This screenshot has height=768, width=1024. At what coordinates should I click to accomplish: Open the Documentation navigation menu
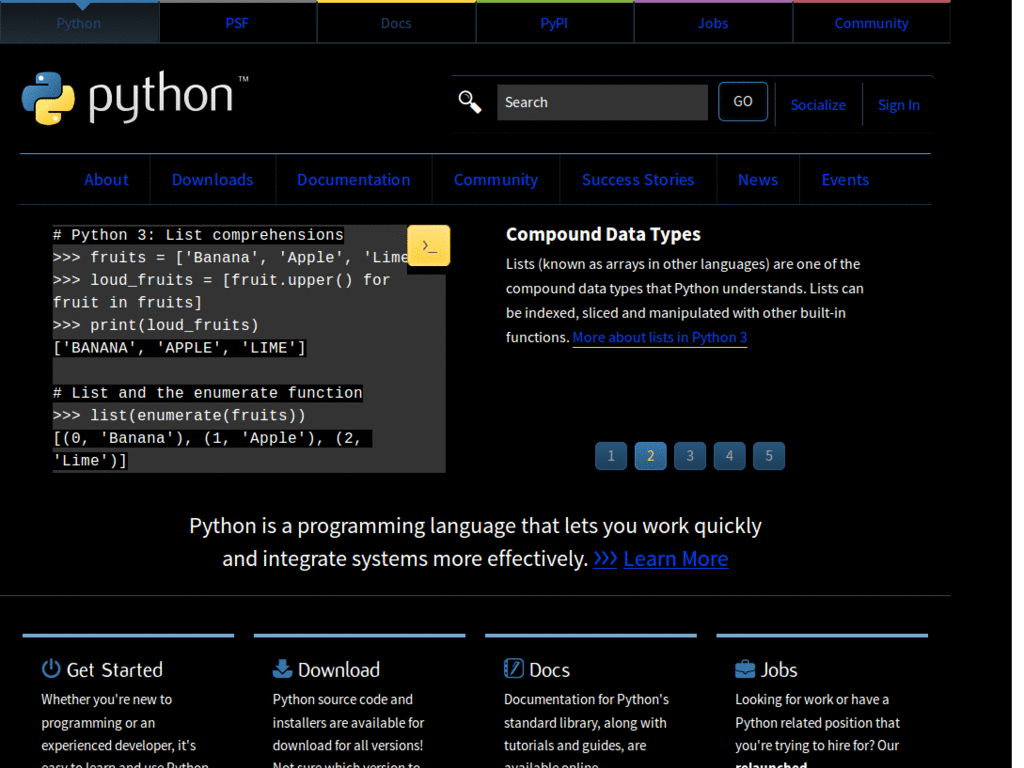click(353, 179)
